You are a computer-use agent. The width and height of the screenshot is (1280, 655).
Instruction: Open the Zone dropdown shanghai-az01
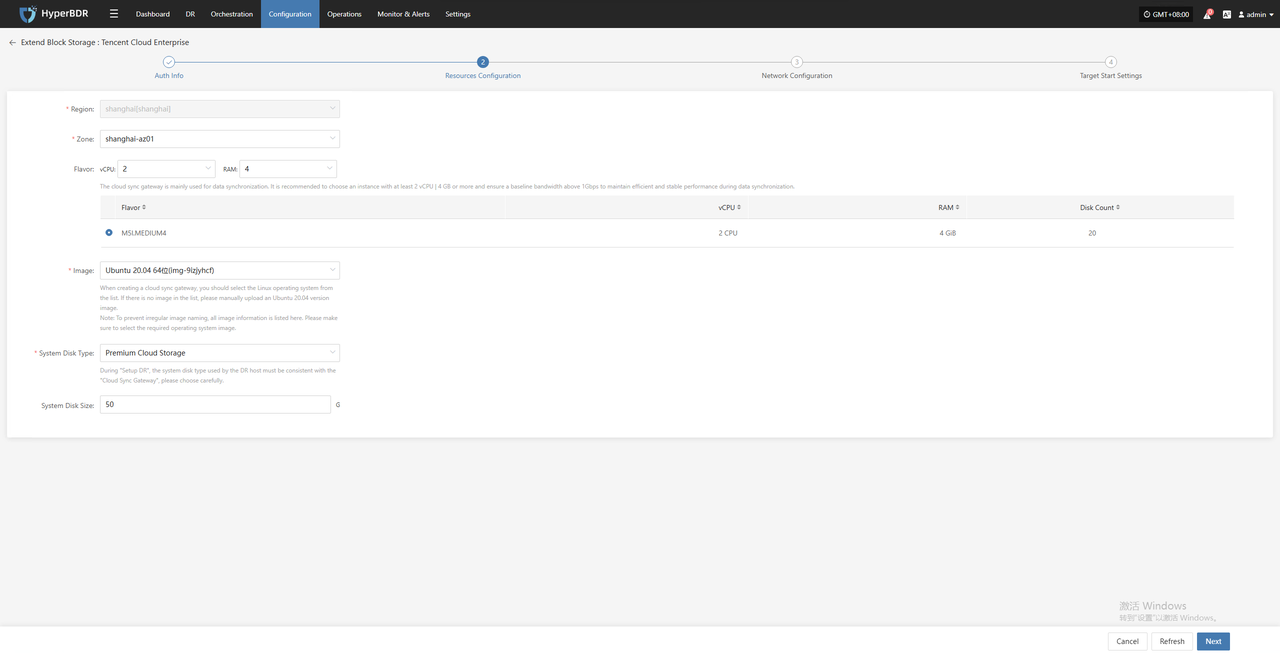click(220, 139)
